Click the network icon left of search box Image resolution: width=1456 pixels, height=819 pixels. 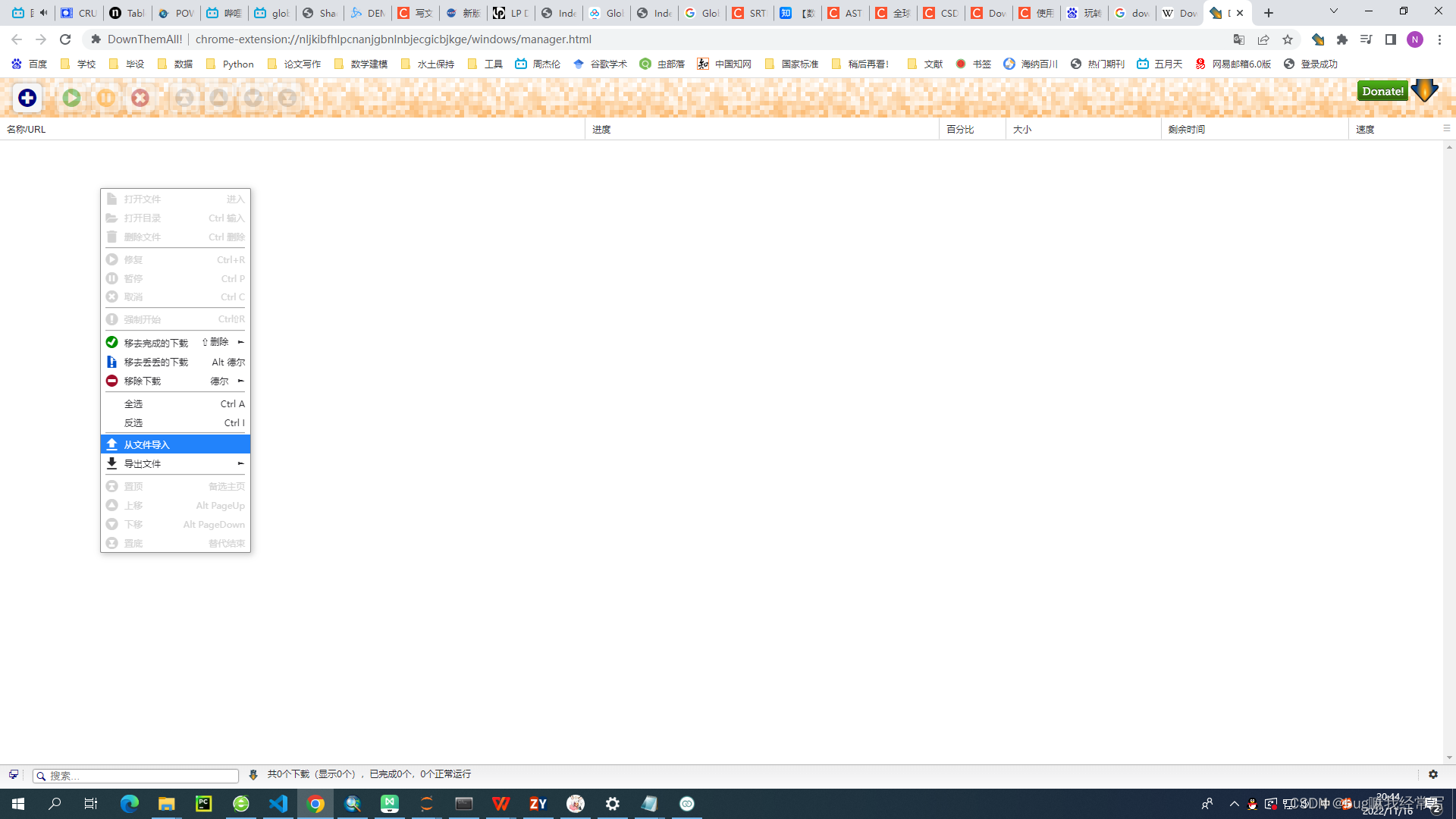(14, 774)
